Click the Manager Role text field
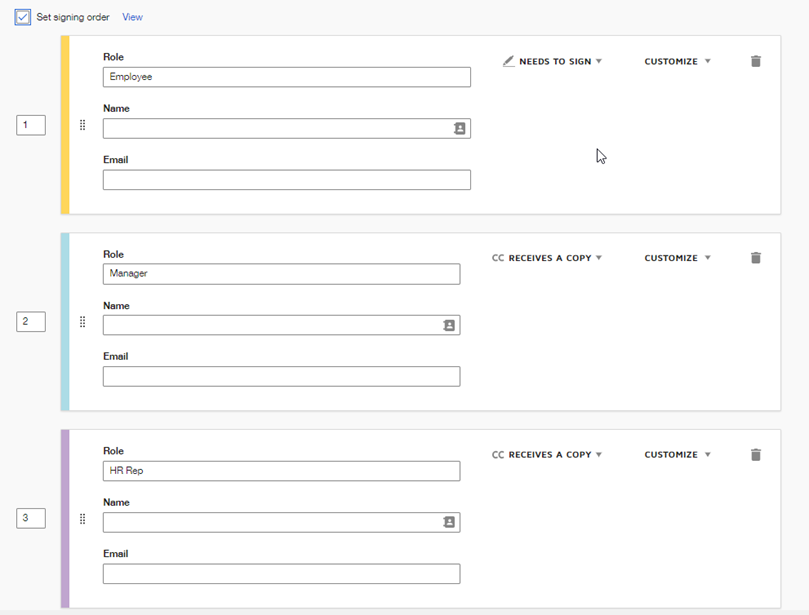This screenshot has height=615, width=809. pos(281,274)
